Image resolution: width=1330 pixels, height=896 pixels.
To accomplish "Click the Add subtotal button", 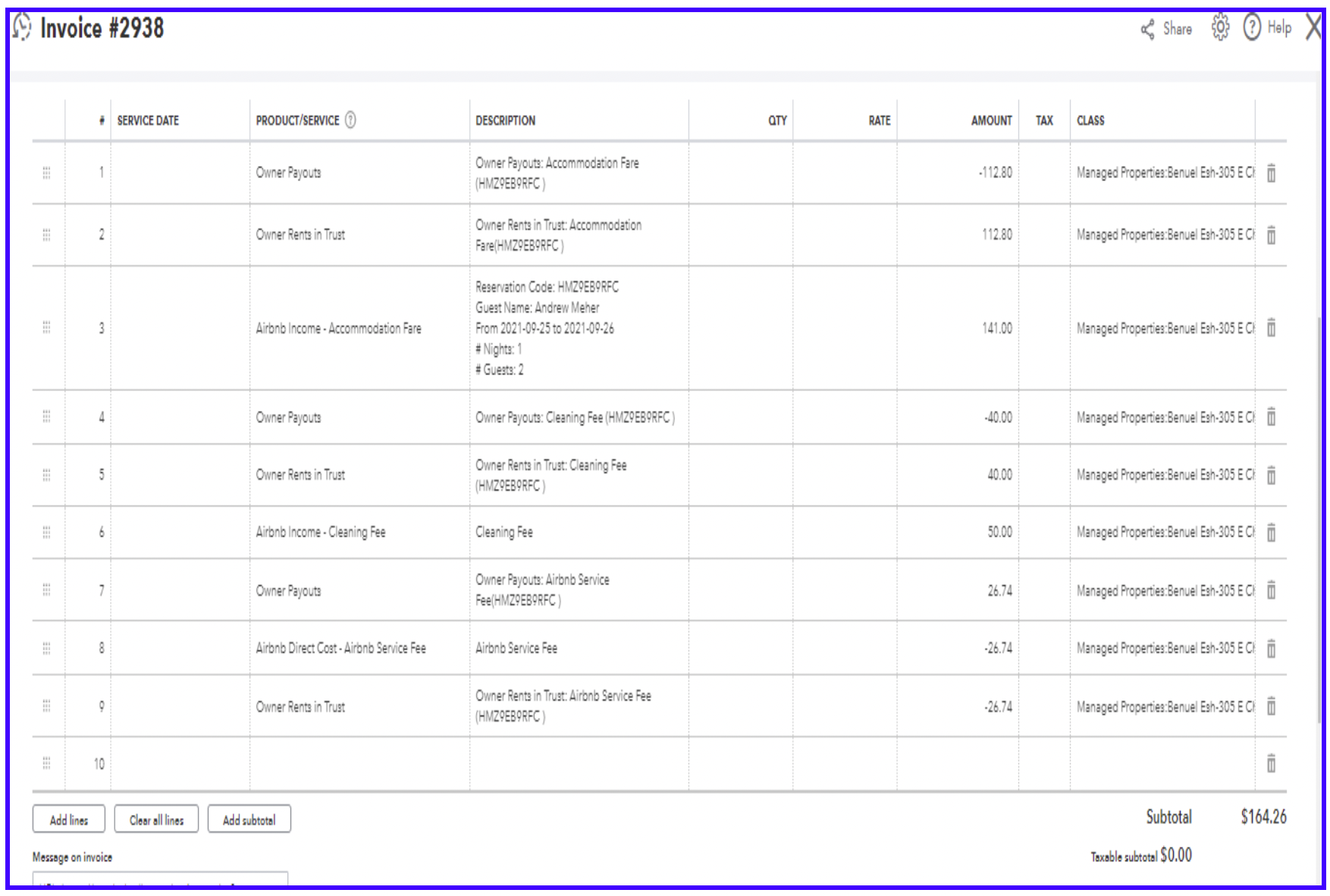I will pyautogui.click(x=249, y=819).
